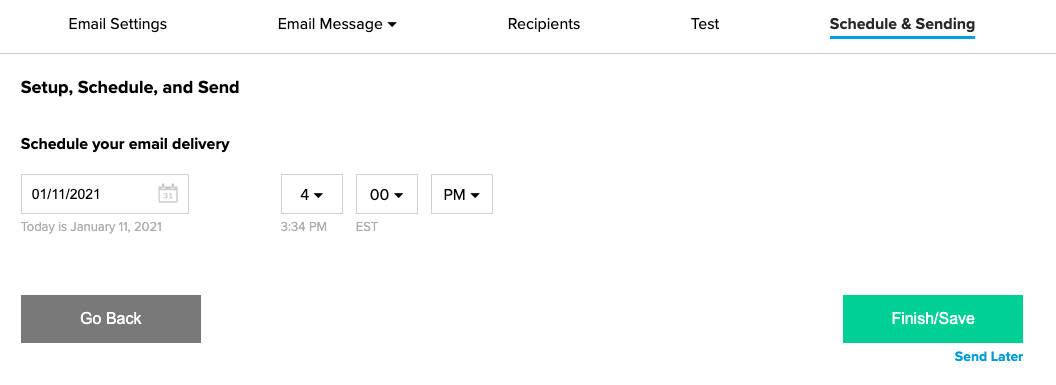Focus the delivery date field 01/11/2021
The height and width of the screenshot is (385, 1056).
coord(105,194)
